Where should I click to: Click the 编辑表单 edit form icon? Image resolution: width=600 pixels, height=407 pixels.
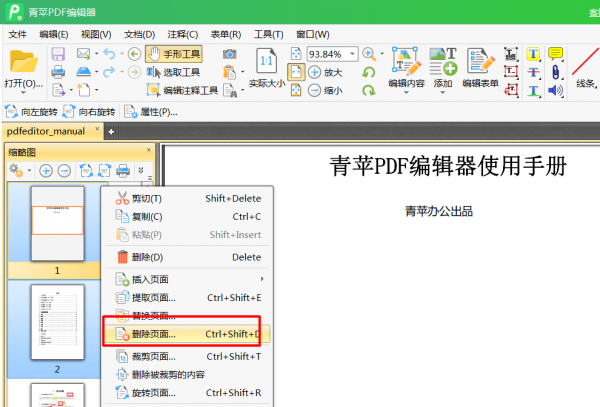[x=480, y=61]
